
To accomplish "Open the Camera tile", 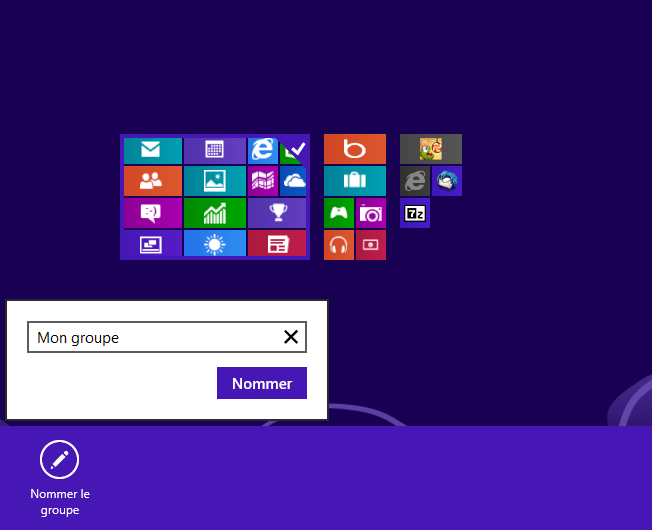I will point(371,213).
